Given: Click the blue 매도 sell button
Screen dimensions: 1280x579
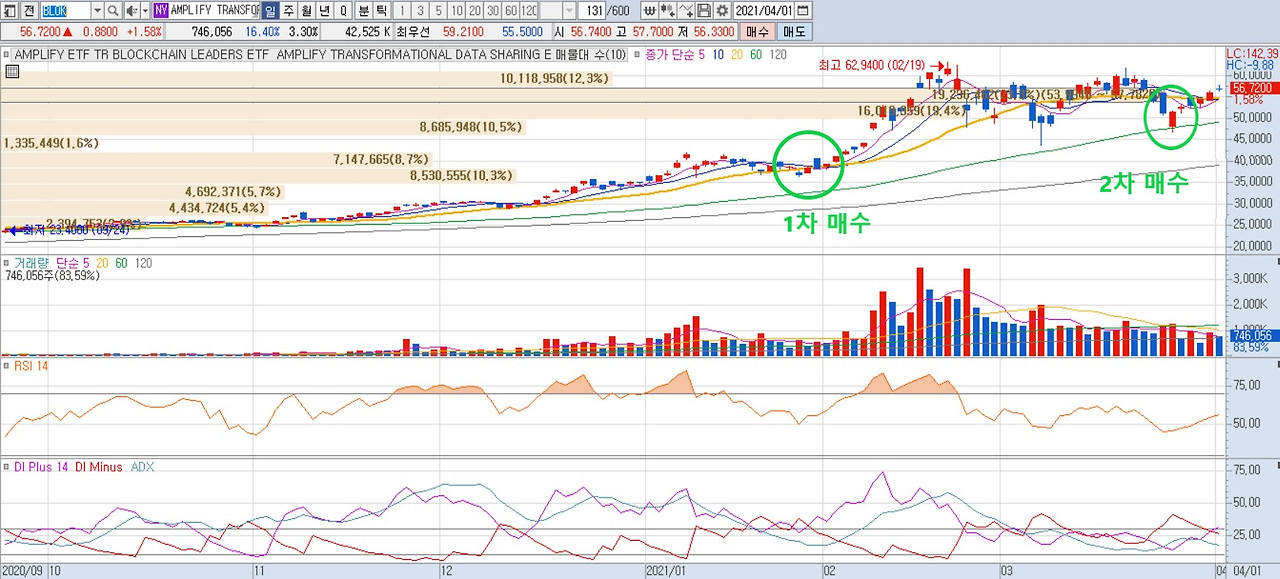Looking at the screenshot, I should (795, 32).
